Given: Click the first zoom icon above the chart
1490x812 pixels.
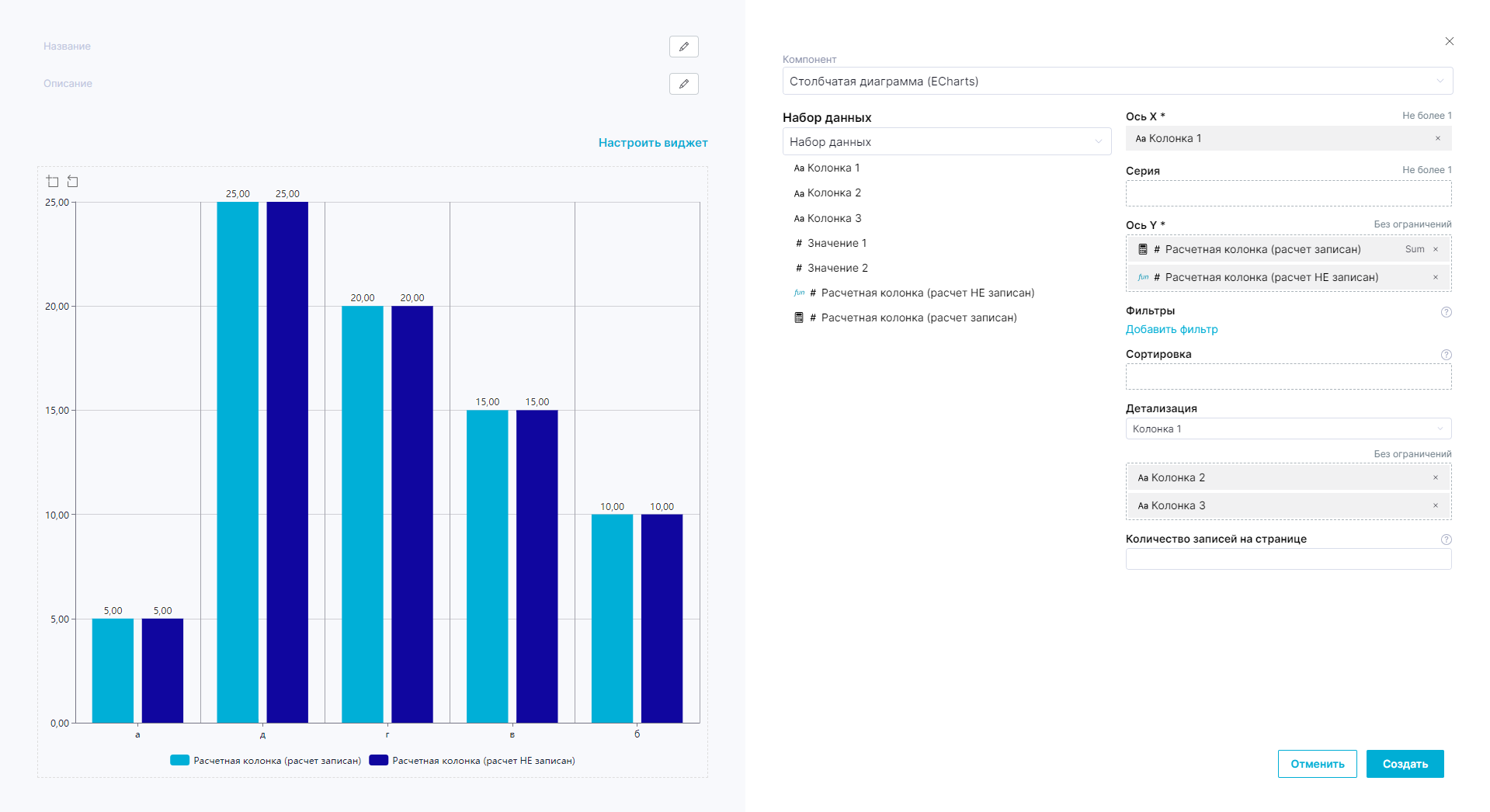Looking at the screenshot, I should pos(53,182).
